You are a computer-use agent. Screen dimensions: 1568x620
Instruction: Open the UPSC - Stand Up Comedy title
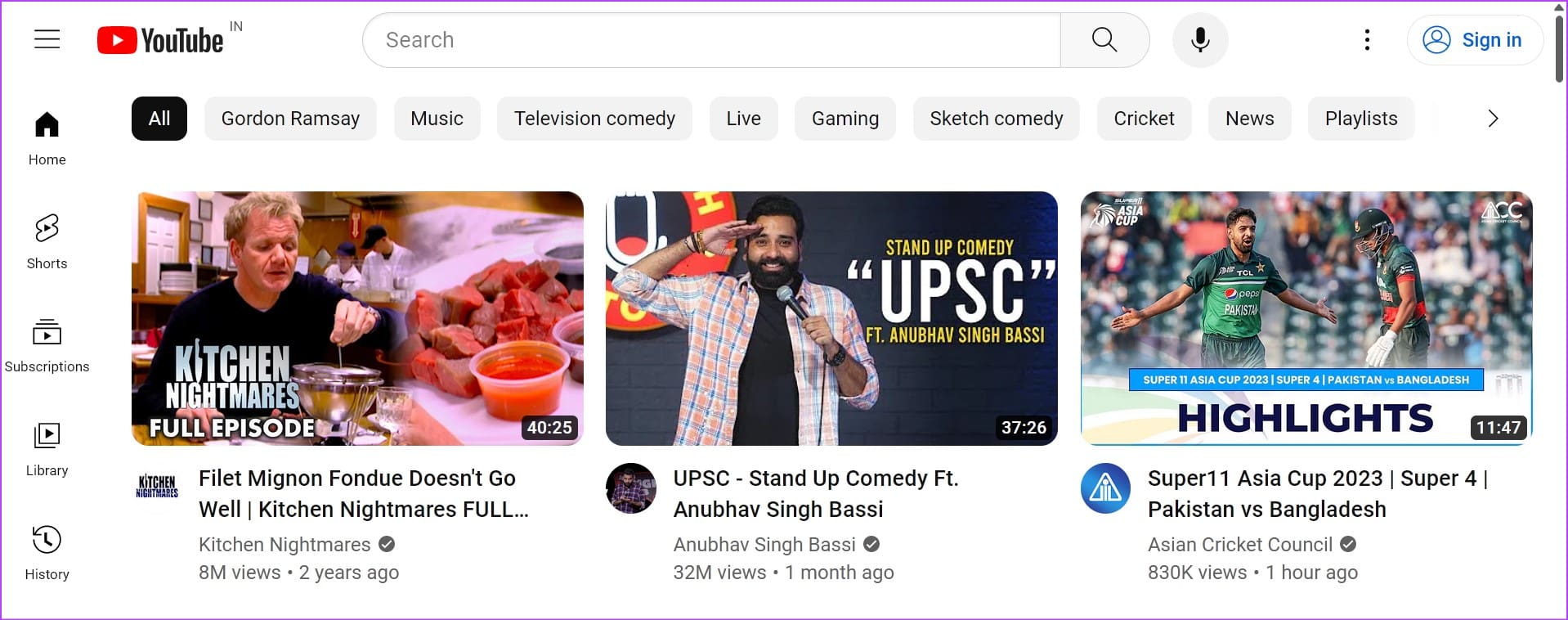816,494
